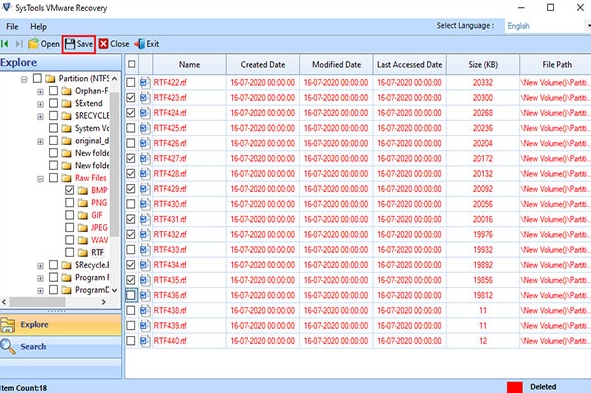Check the box for RTF426.rtf
Viewport: 591px width, 393px height.
(131, 143)
